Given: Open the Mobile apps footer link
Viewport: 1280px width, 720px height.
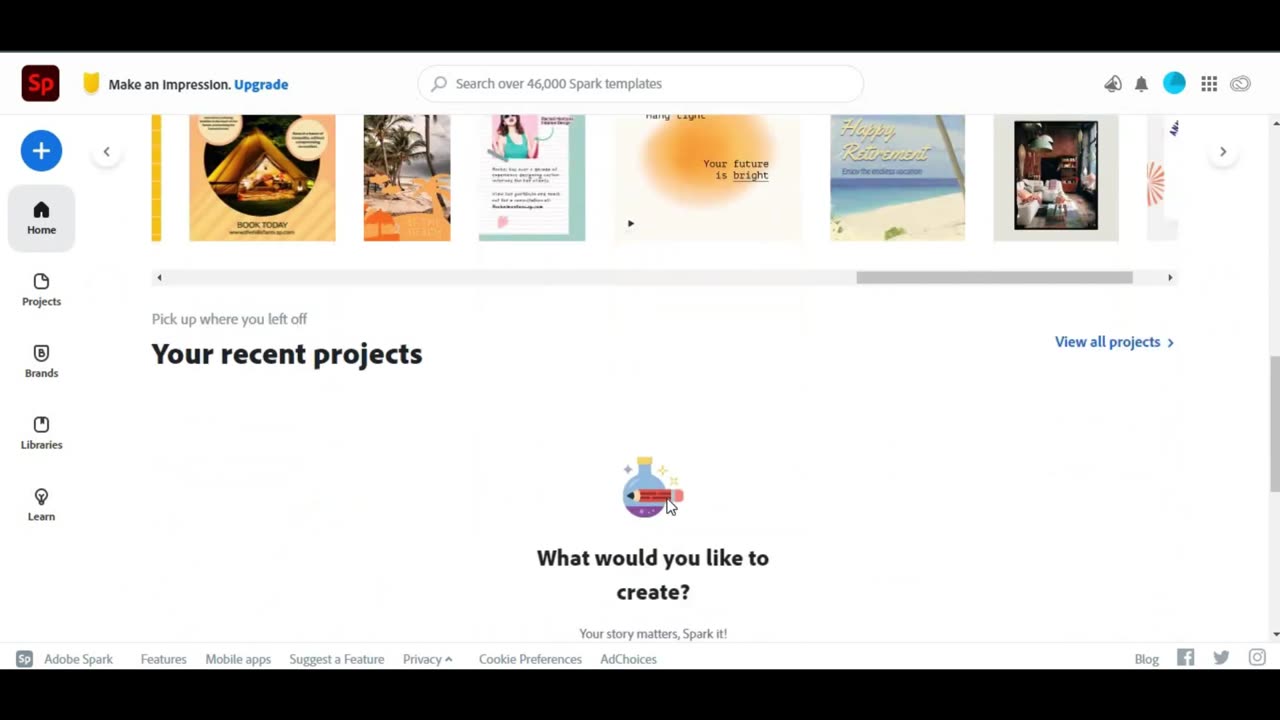Looking at the screenshot, I should click(238, 659).
